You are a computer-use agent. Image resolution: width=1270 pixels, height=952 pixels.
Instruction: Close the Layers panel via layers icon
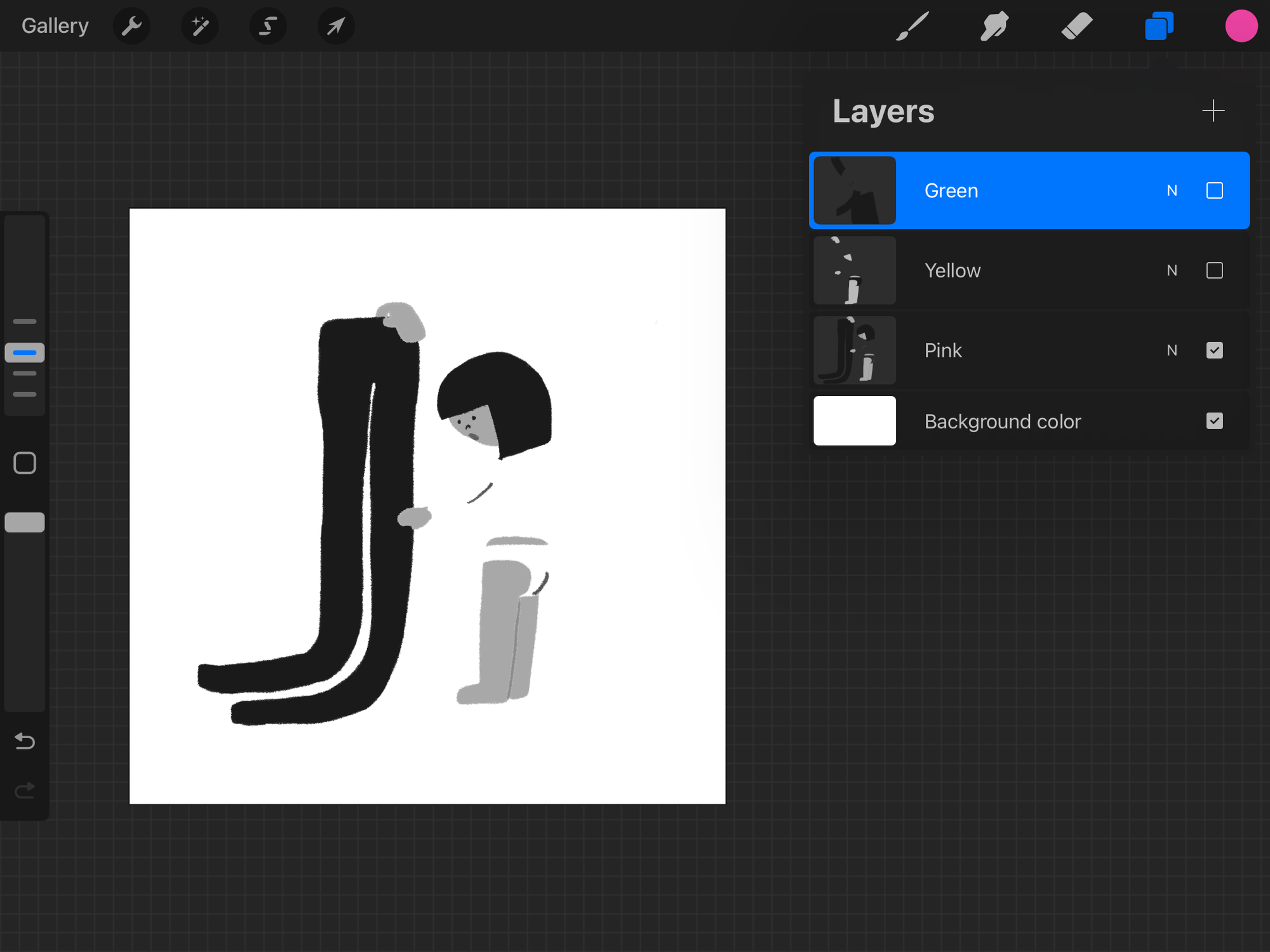(x=1159, y=26)
